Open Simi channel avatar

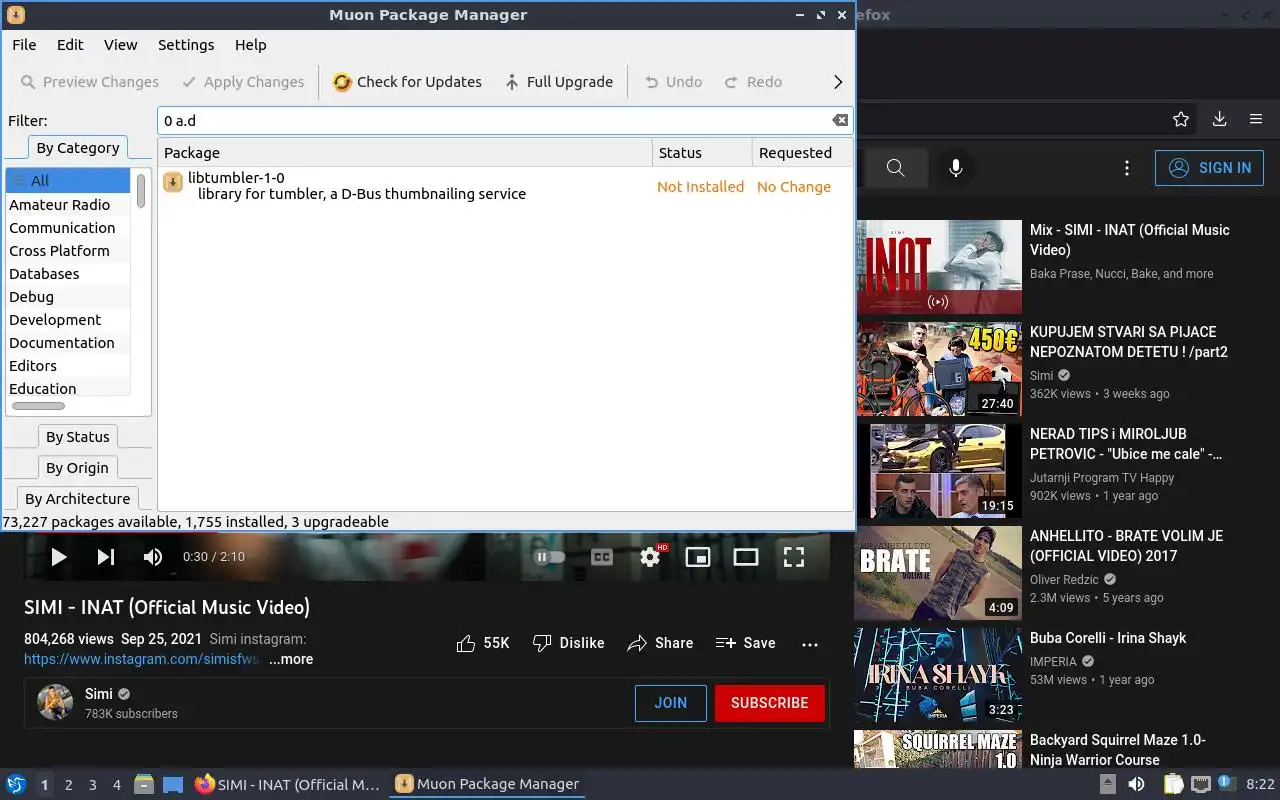55,702
